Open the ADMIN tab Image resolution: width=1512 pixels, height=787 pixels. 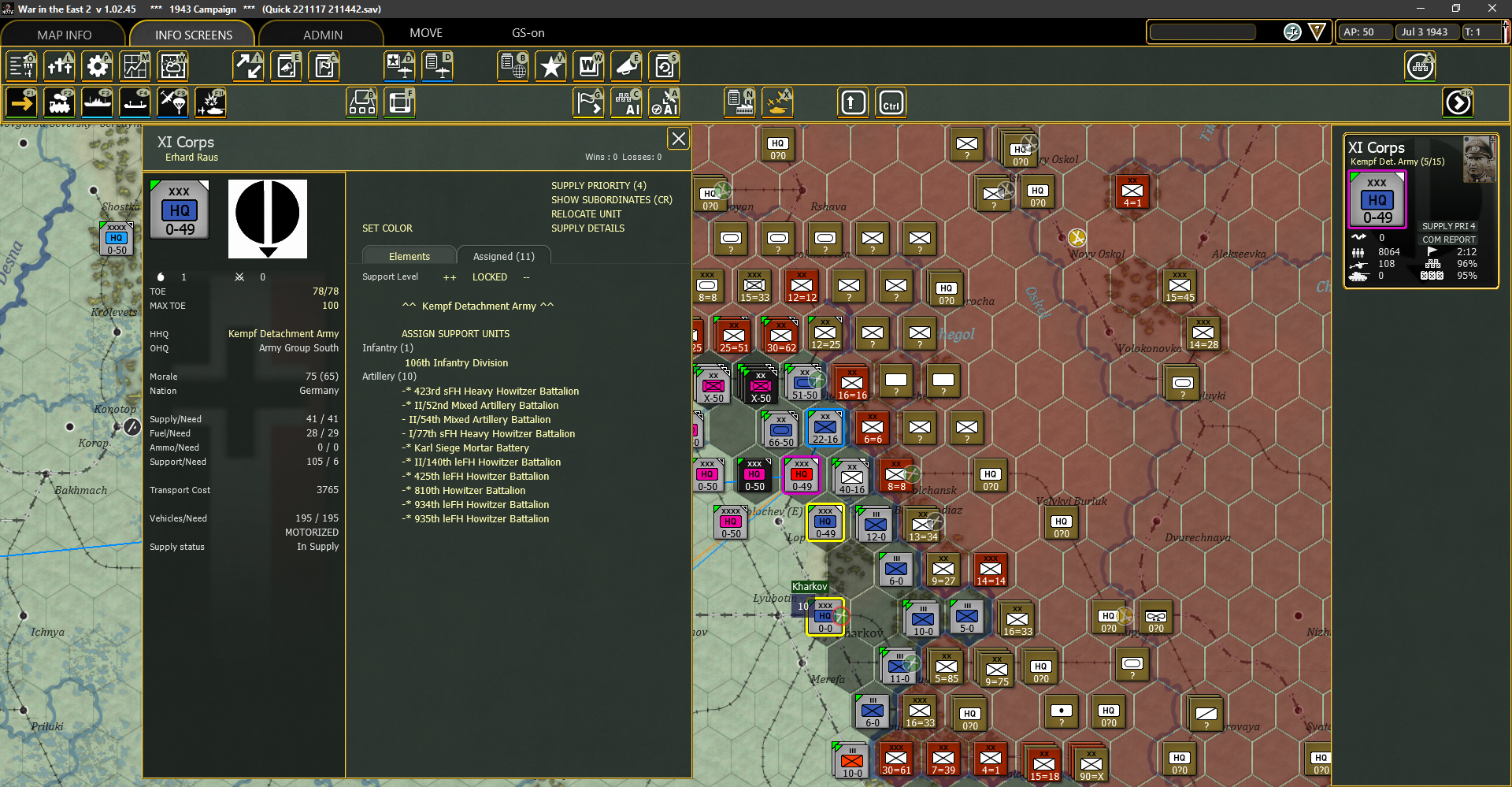(x=323, y=35)
